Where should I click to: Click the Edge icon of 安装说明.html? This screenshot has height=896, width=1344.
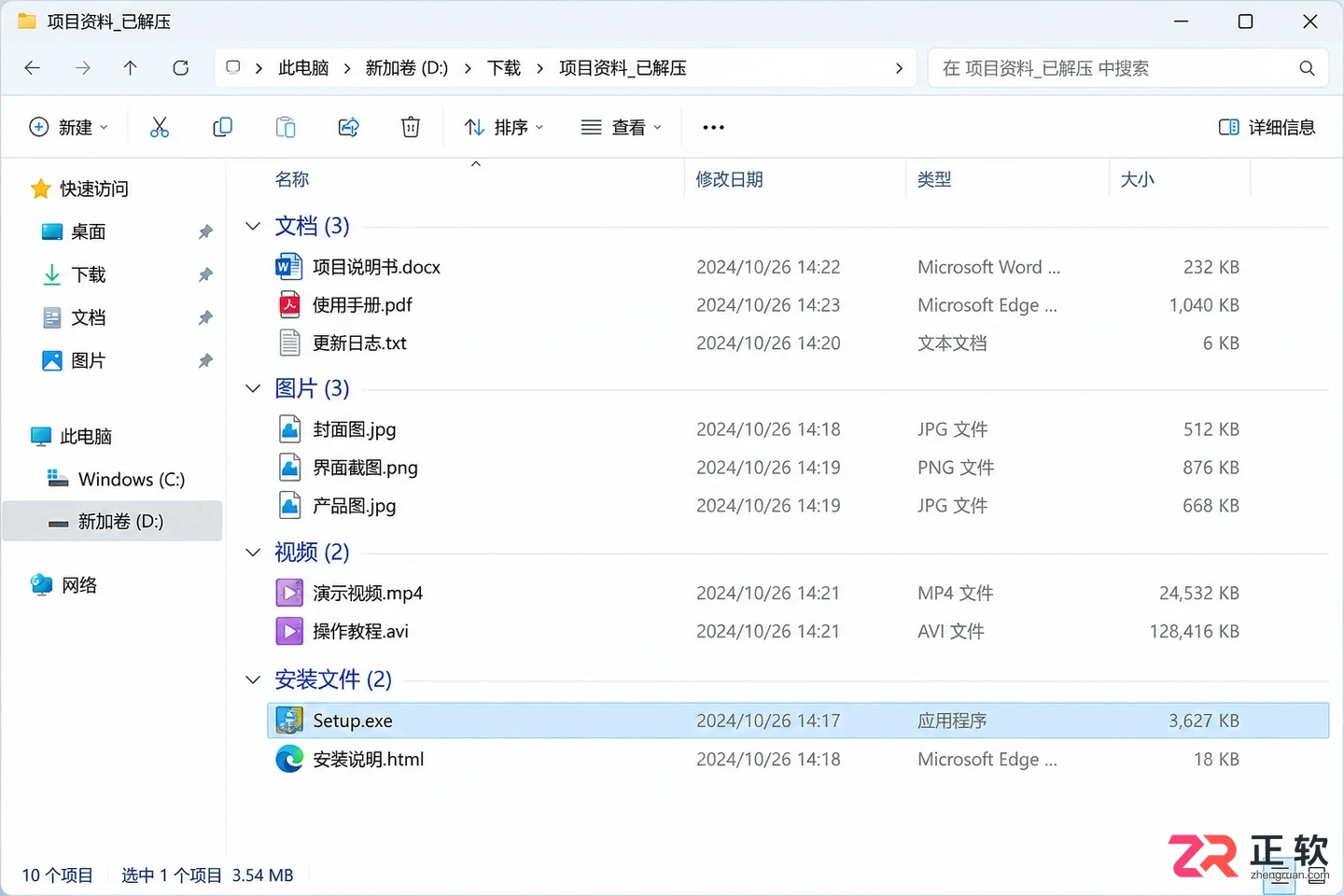point(289,759)
